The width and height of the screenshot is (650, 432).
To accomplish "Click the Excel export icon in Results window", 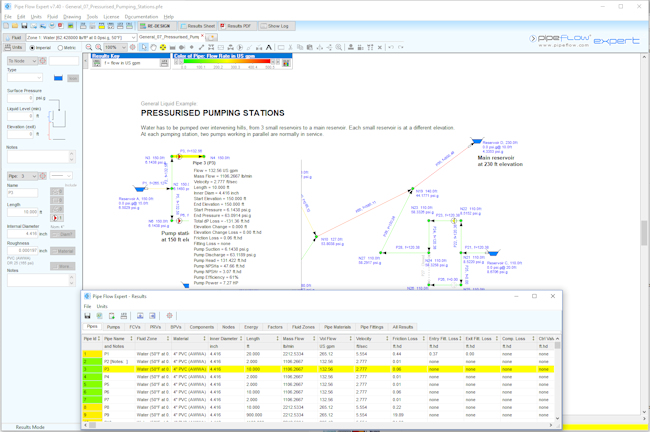I will tap(99, 316).
